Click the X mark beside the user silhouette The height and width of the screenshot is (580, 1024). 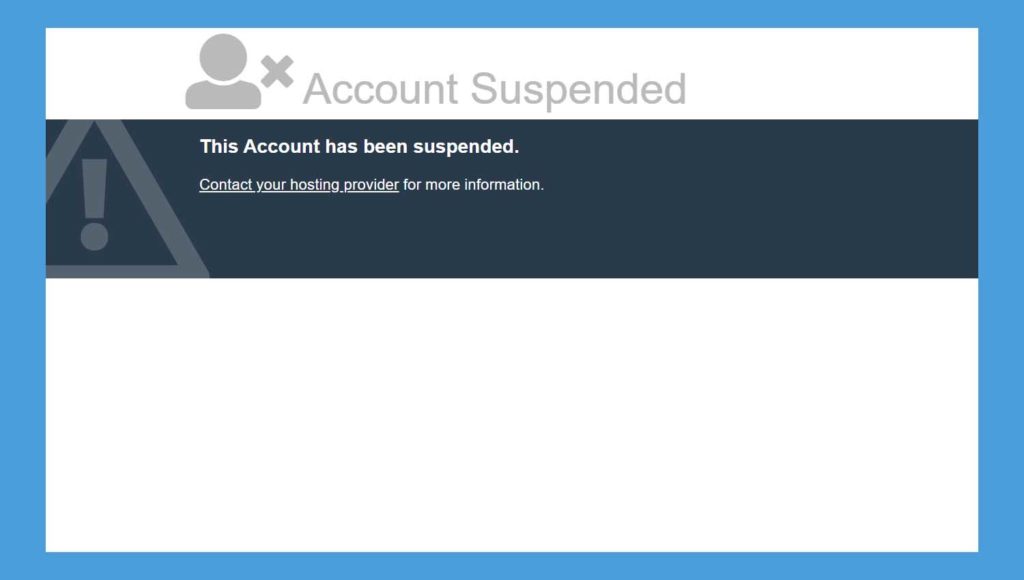coord(277,72)
